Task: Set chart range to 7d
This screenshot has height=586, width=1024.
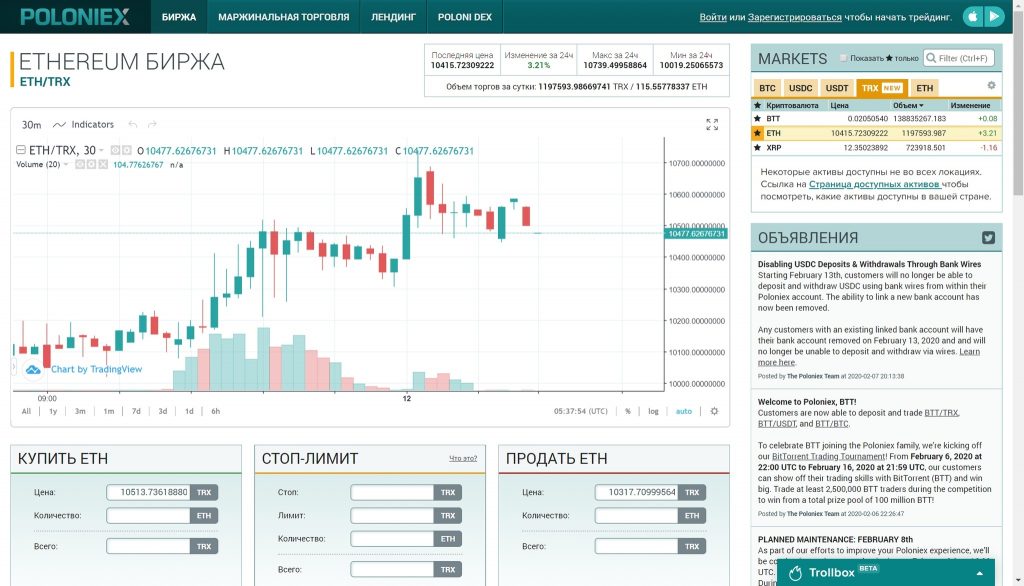Action: 136,412
